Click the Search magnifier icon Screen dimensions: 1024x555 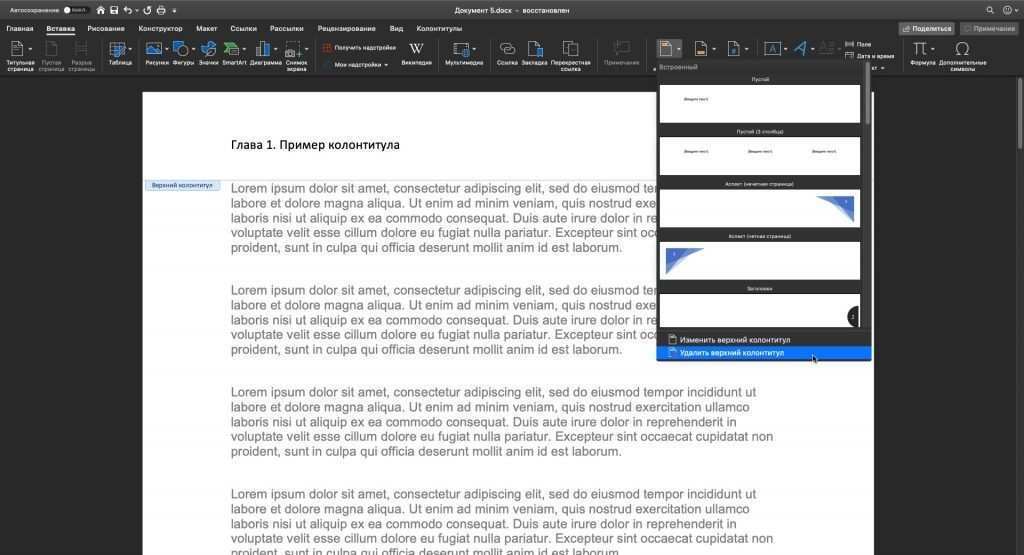990,10
